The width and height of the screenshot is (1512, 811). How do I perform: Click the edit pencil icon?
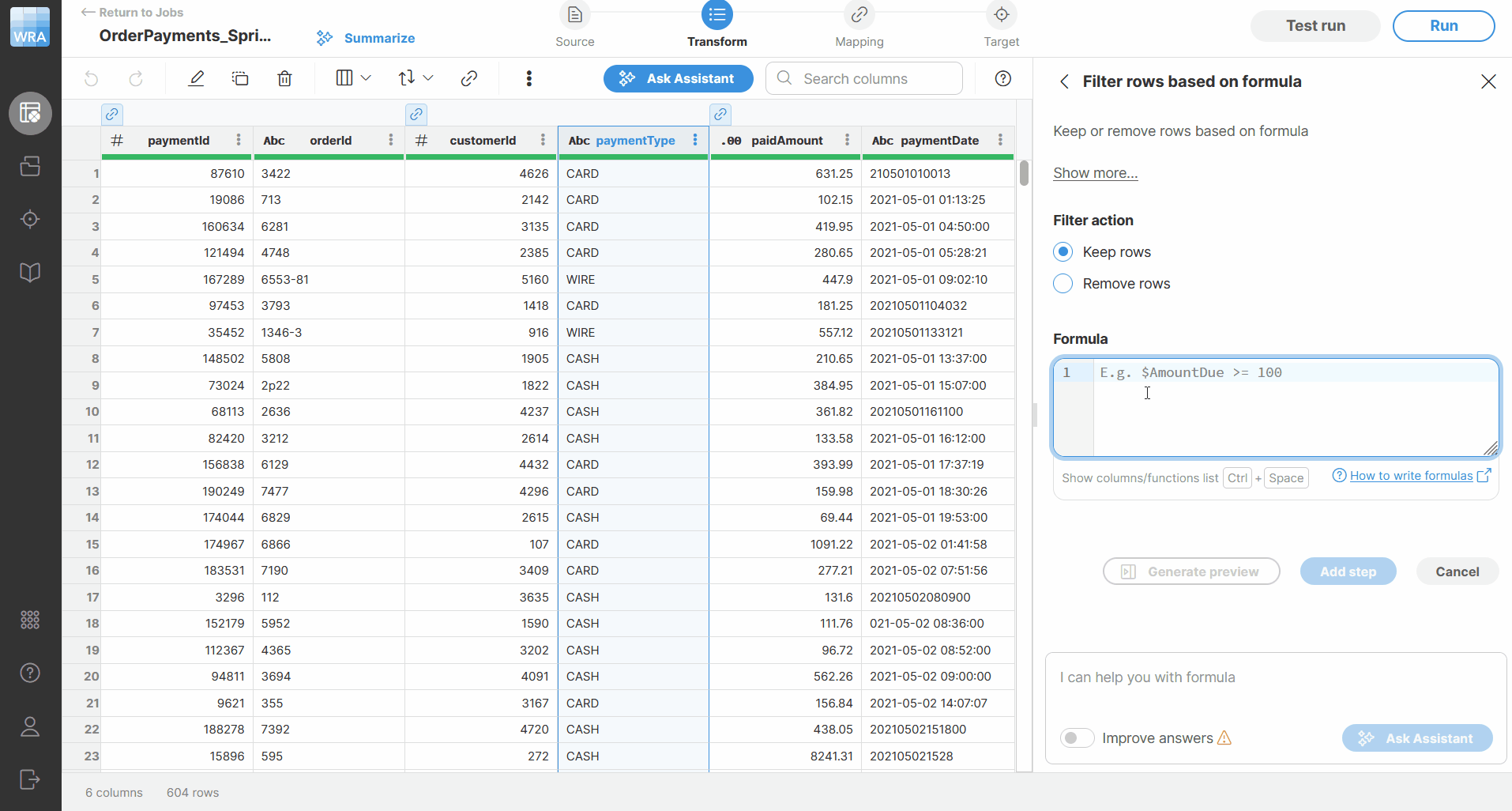point(197,78)
